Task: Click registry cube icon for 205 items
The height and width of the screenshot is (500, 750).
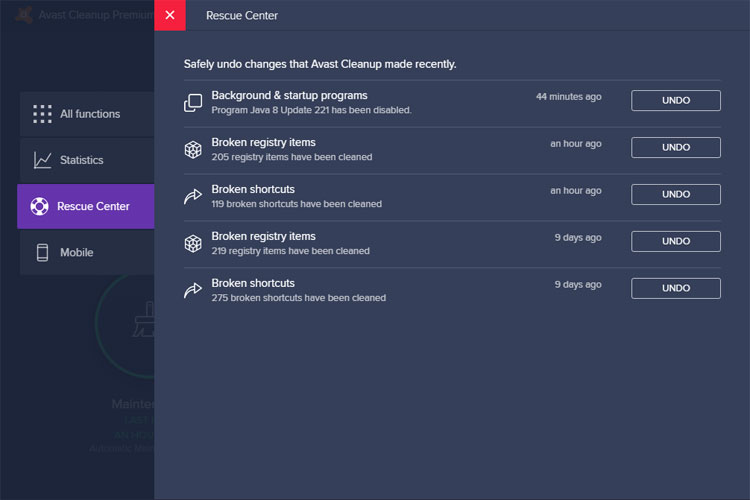Action: (193, 150)
